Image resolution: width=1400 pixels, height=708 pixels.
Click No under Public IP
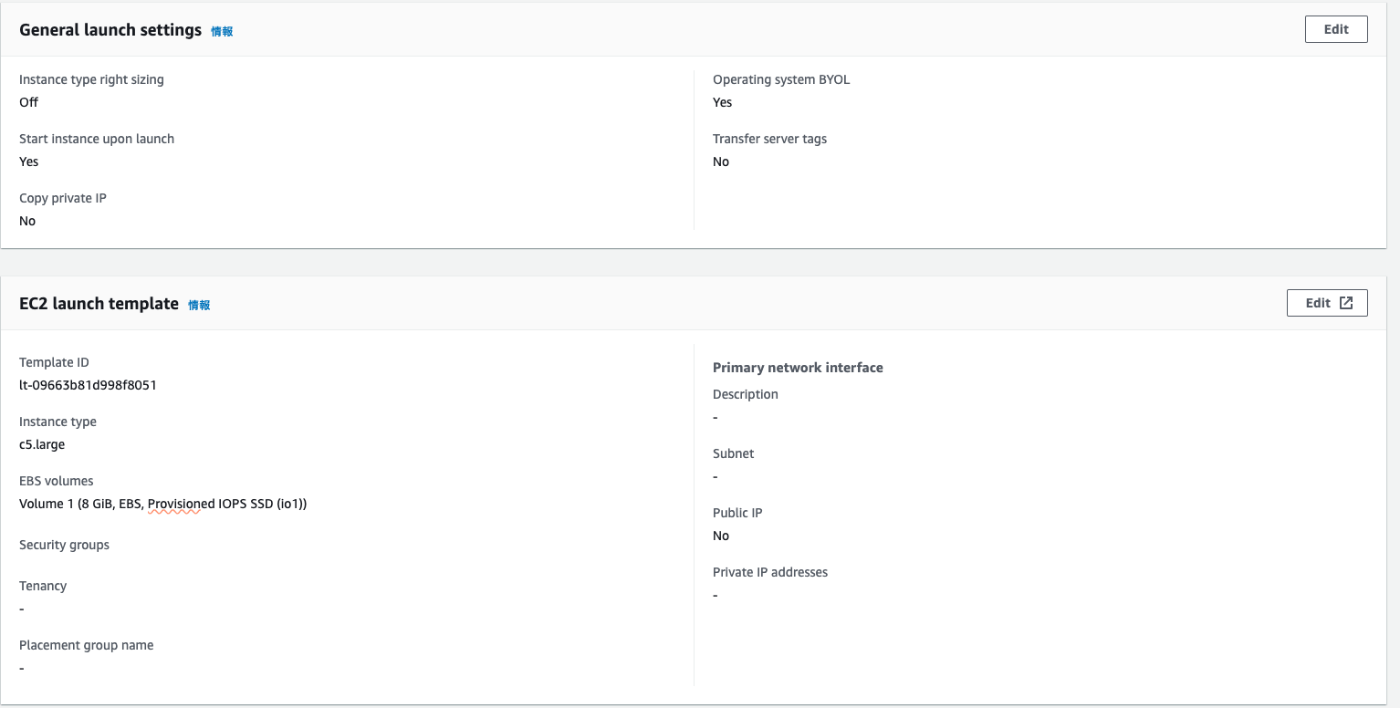(x=721, y=536)
